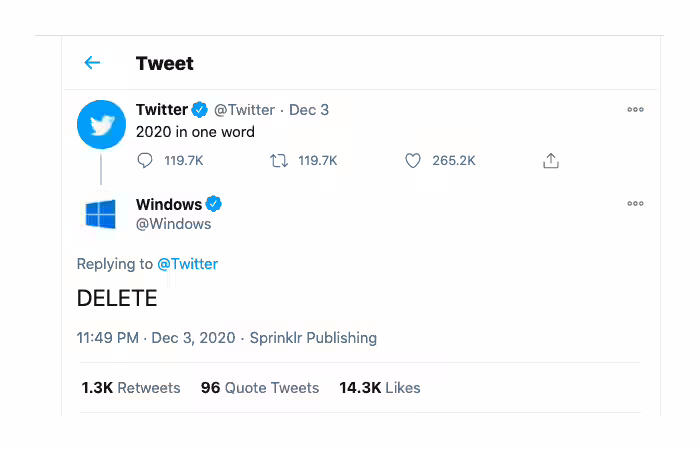Open the @Windows handle
The image size is (700, 450).
pos(173,224)
